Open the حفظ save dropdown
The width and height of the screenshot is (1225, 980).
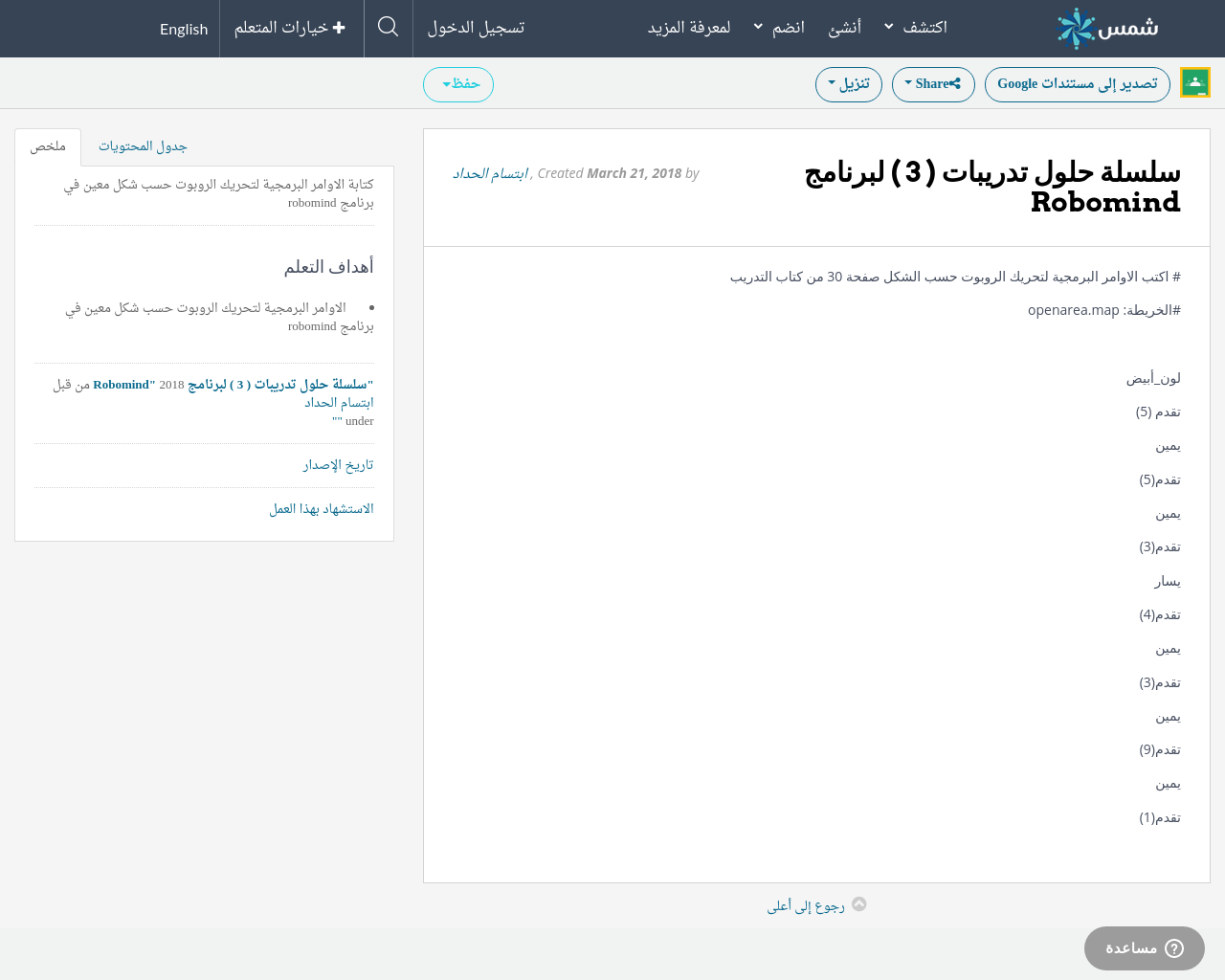(458, 84)
